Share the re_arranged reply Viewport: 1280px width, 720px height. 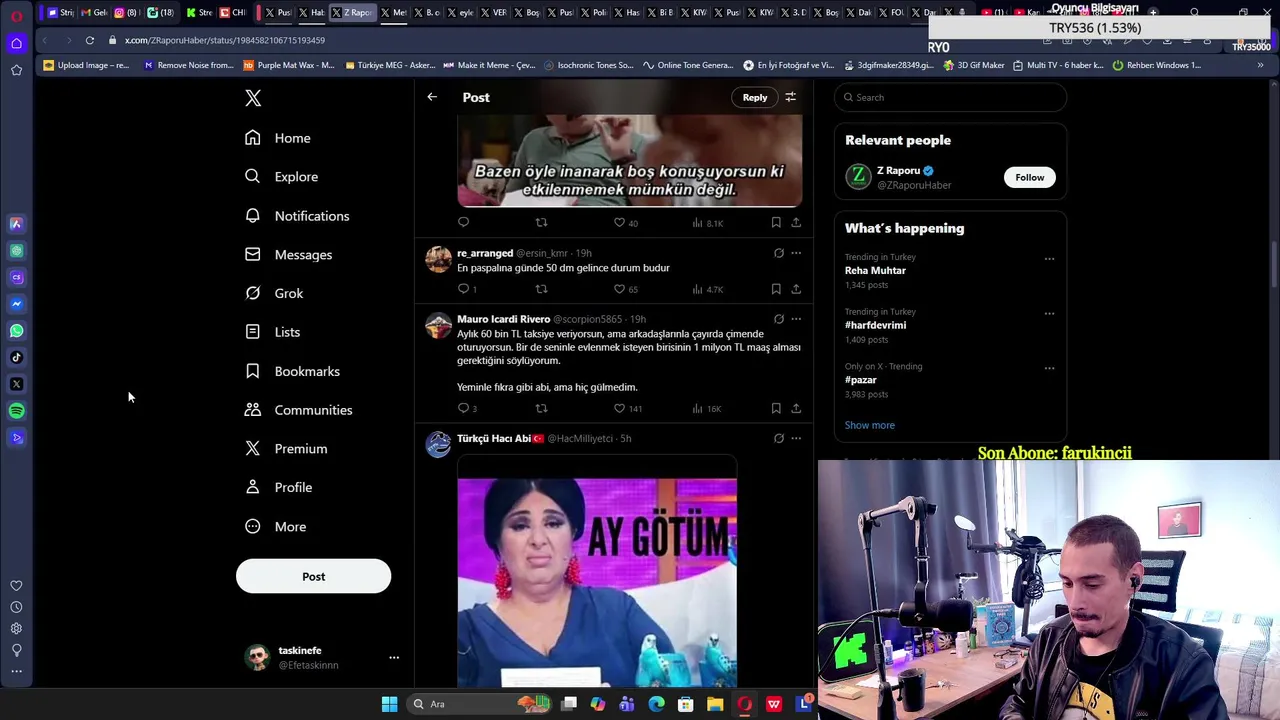(796, 289)
